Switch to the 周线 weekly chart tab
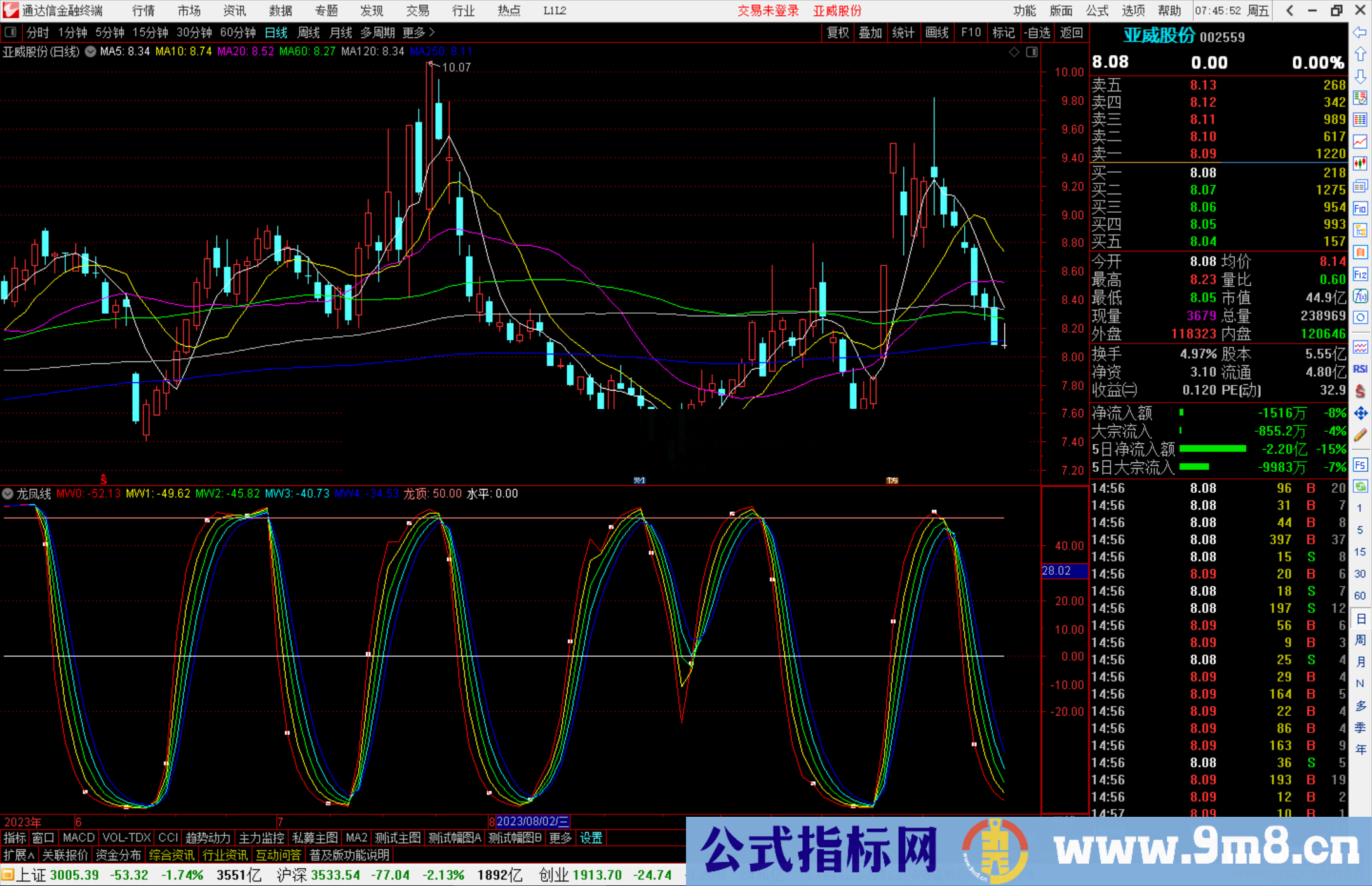1372x886 pixels. (x=309, y=32)
